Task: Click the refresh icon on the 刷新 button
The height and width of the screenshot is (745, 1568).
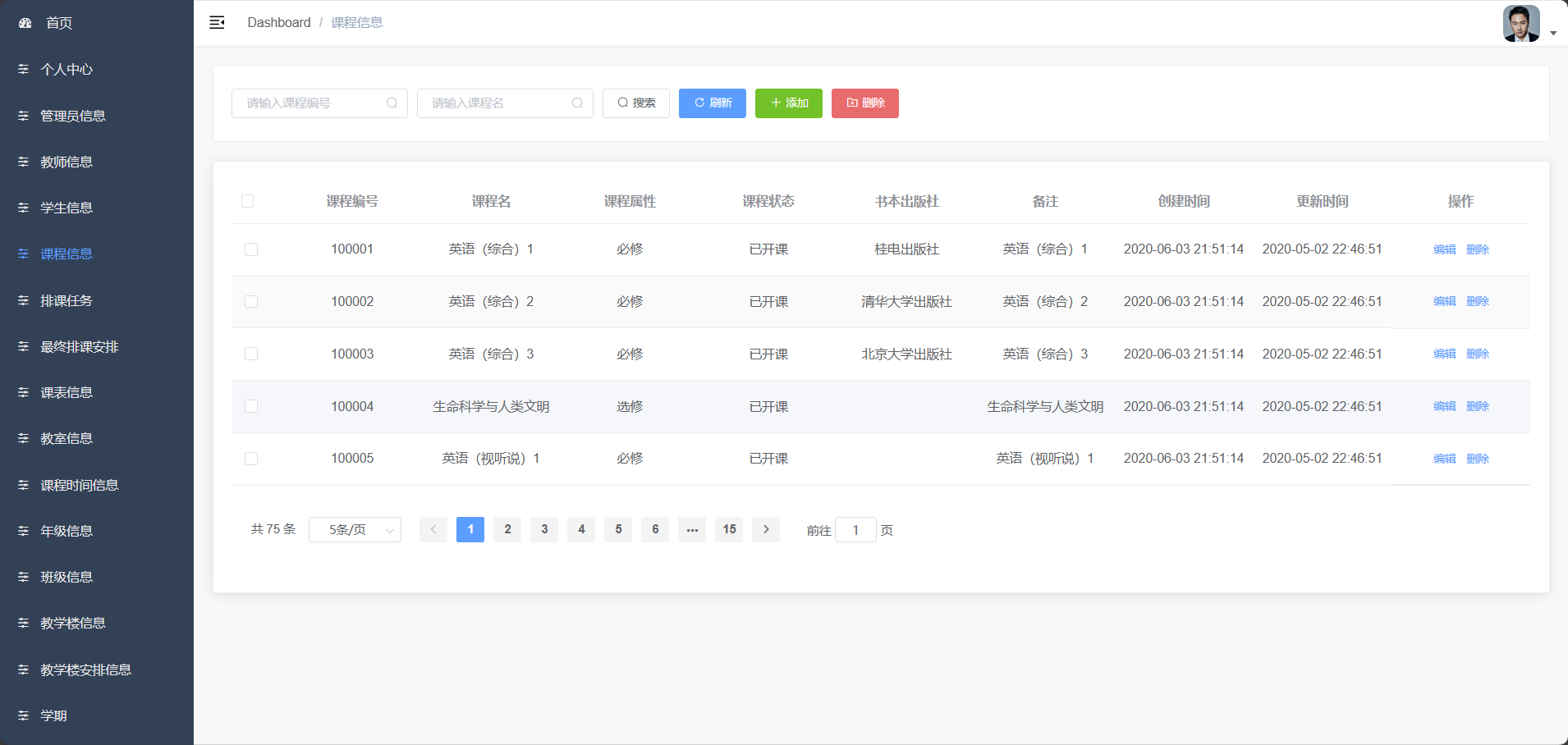Action: (x=698, y=103)
